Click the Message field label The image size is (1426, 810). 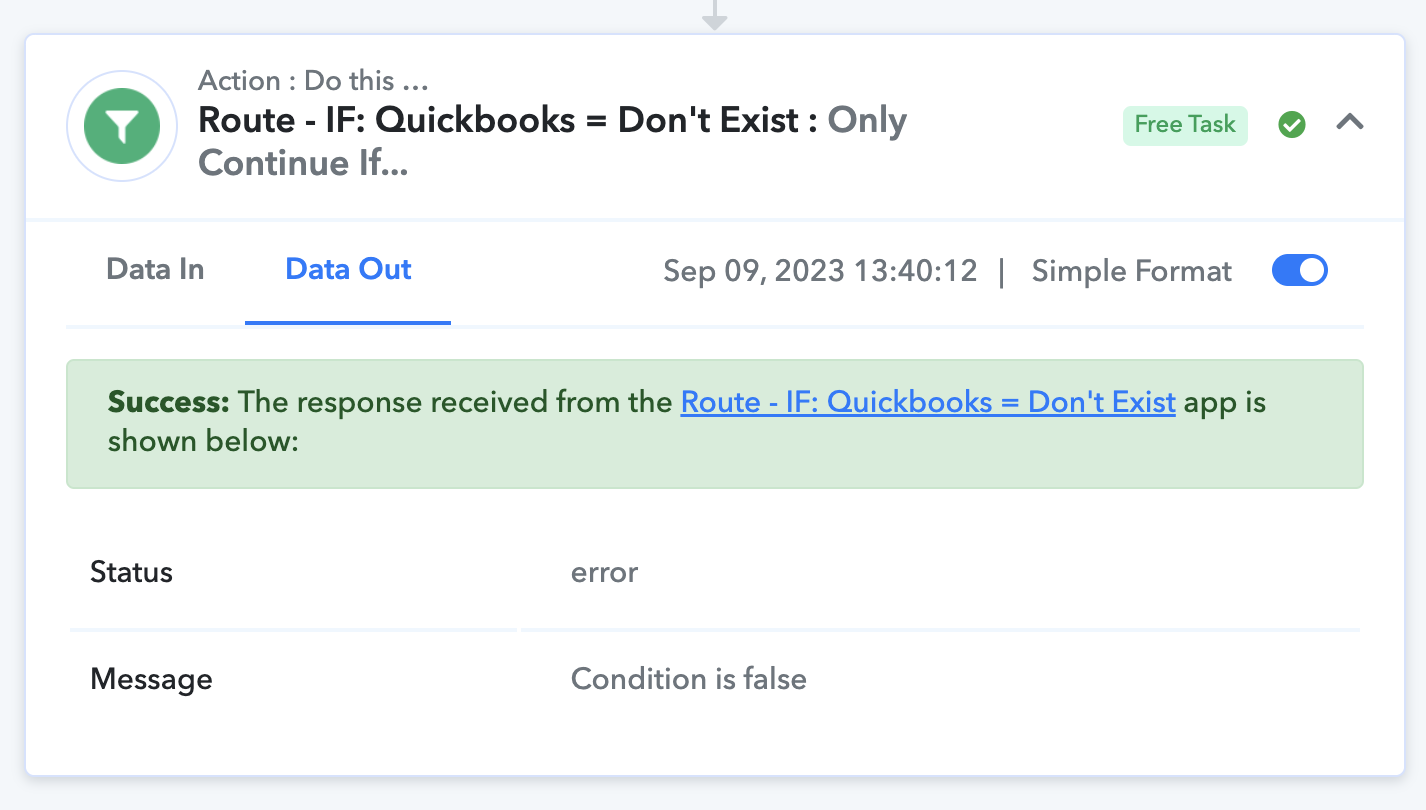pyautogui.click(x=151, y=680)
